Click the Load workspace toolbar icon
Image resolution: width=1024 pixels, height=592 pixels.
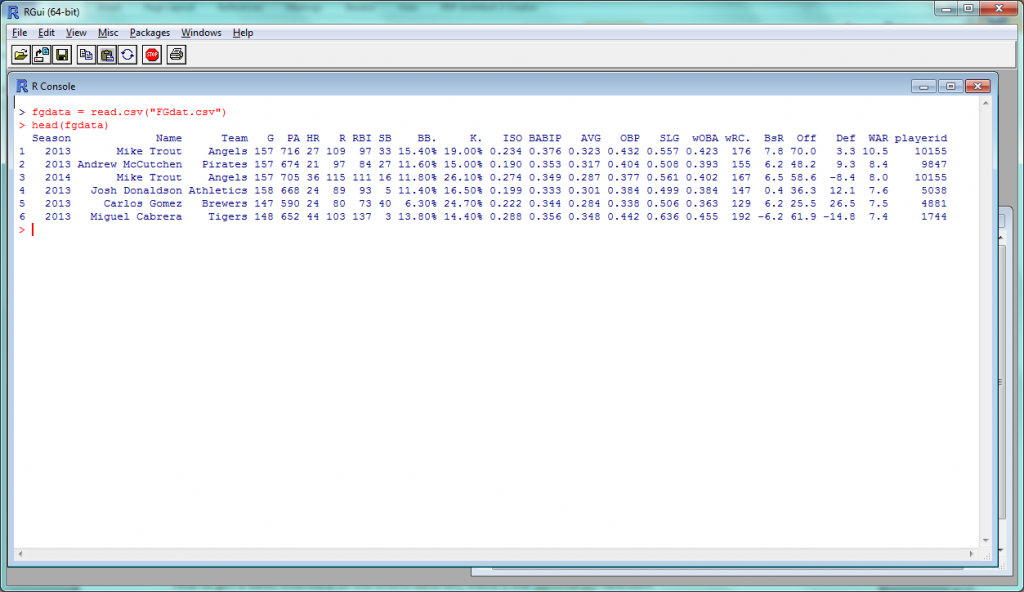point(42,54)
